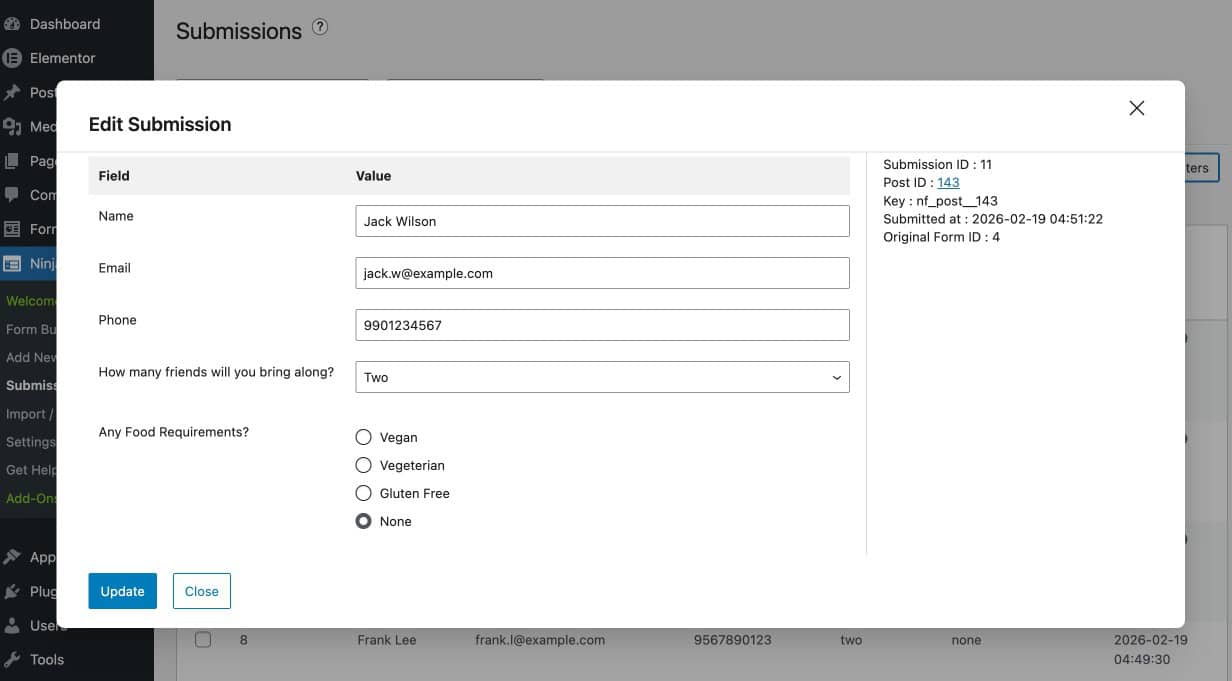
Task: Click the Original Form ID : 4 text
Action: coord(941,237)
